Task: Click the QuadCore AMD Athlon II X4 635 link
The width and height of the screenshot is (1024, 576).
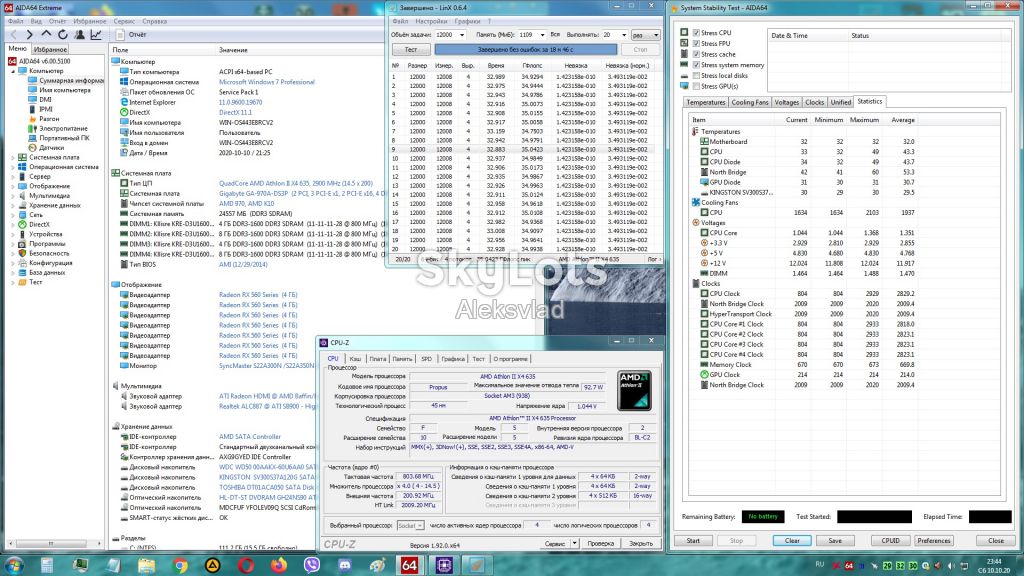Action: pyautogui.click(x=296, y=184)
